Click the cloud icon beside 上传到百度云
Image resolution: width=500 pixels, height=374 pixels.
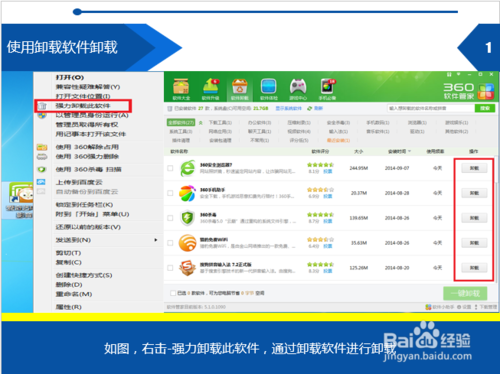(41, 182)
